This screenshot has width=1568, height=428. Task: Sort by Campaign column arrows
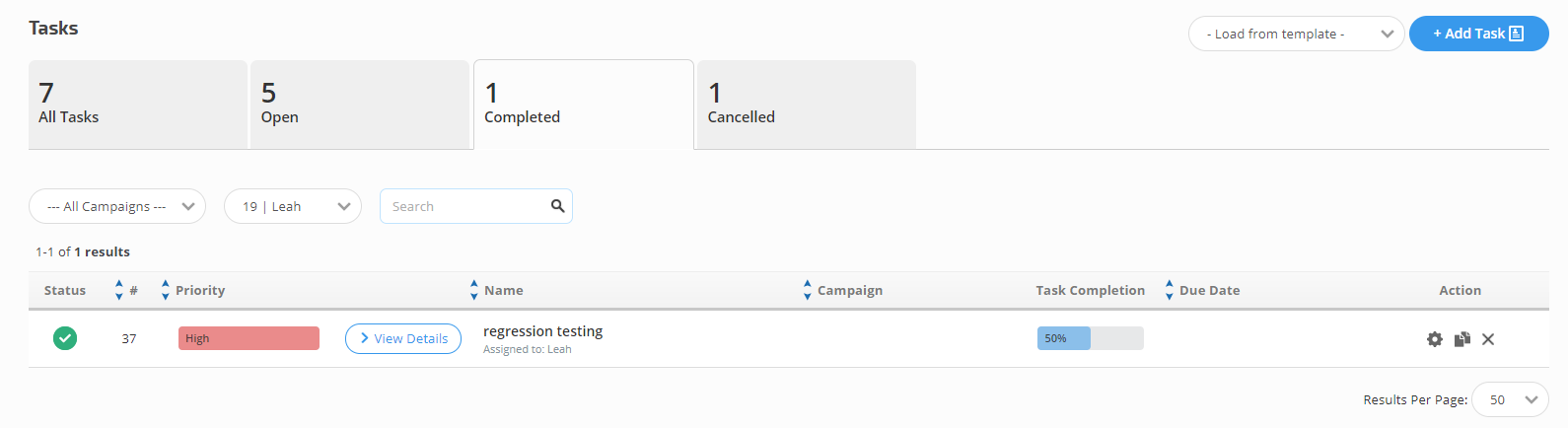[808, 290]
